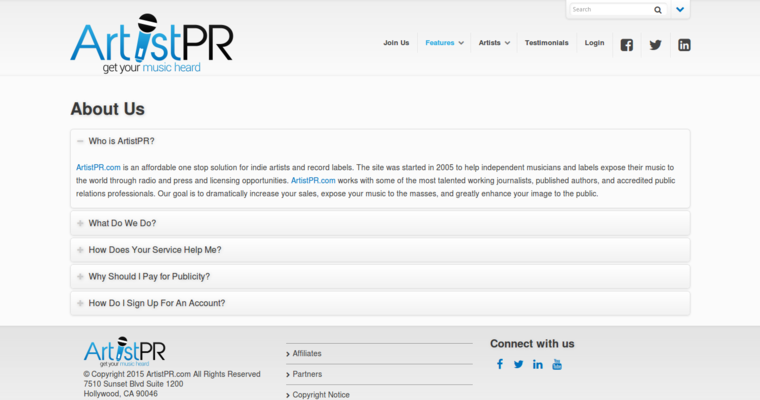
Task: Open the footer Facebook icon under Connect with us
Action: click(x=500, y=364)
